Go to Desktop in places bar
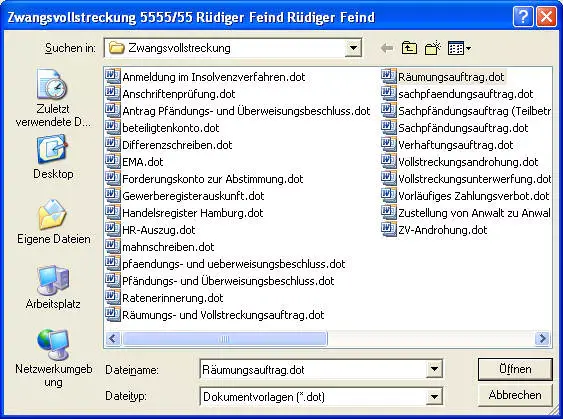Viewport: 563px width, 419px height. point(52,157)
